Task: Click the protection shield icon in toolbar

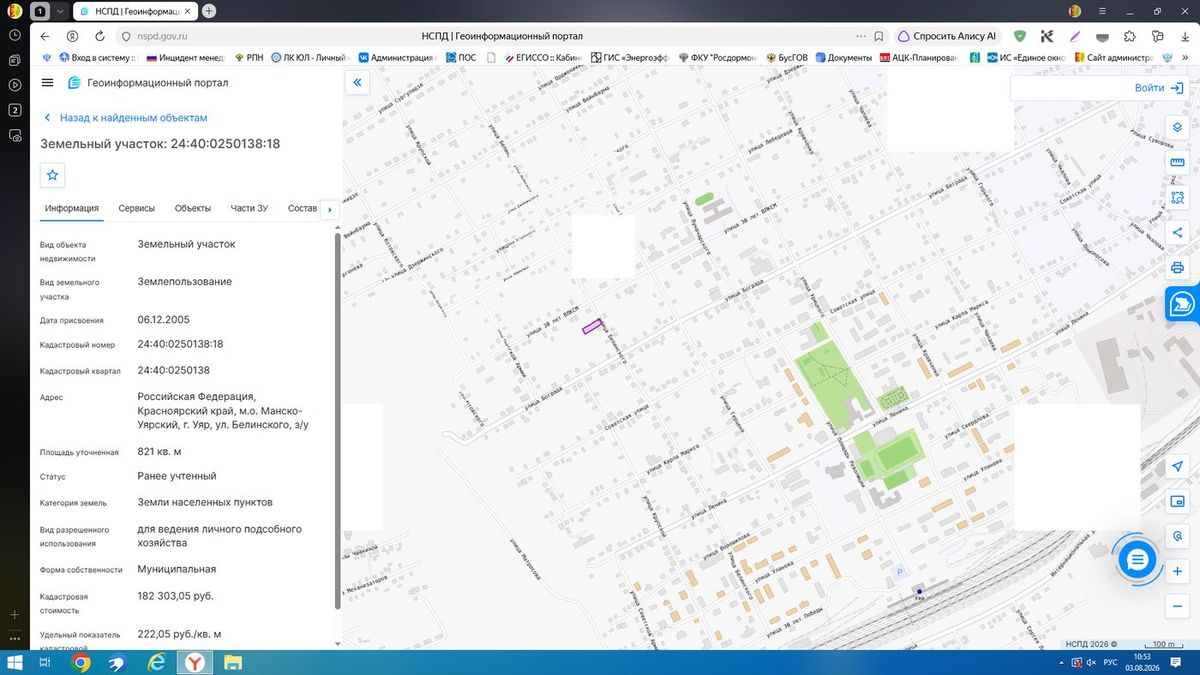Action: pos(1020,36)
